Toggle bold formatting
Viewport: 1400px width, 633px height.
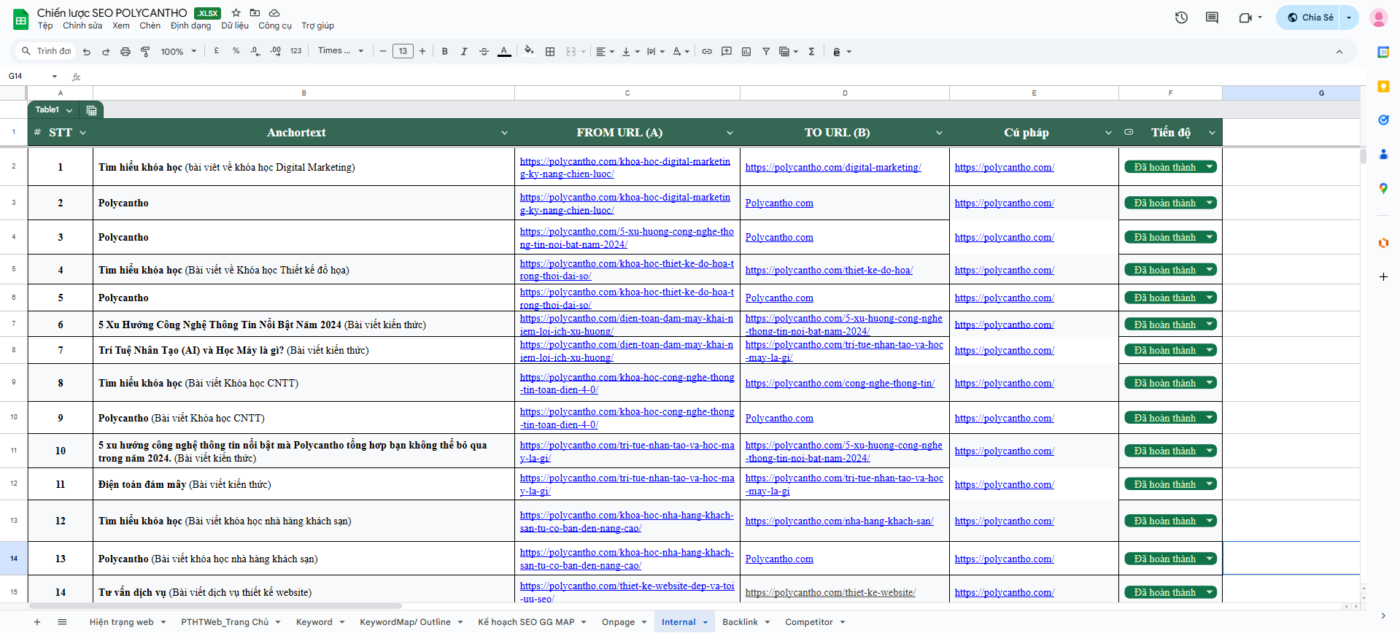[444, 51]
